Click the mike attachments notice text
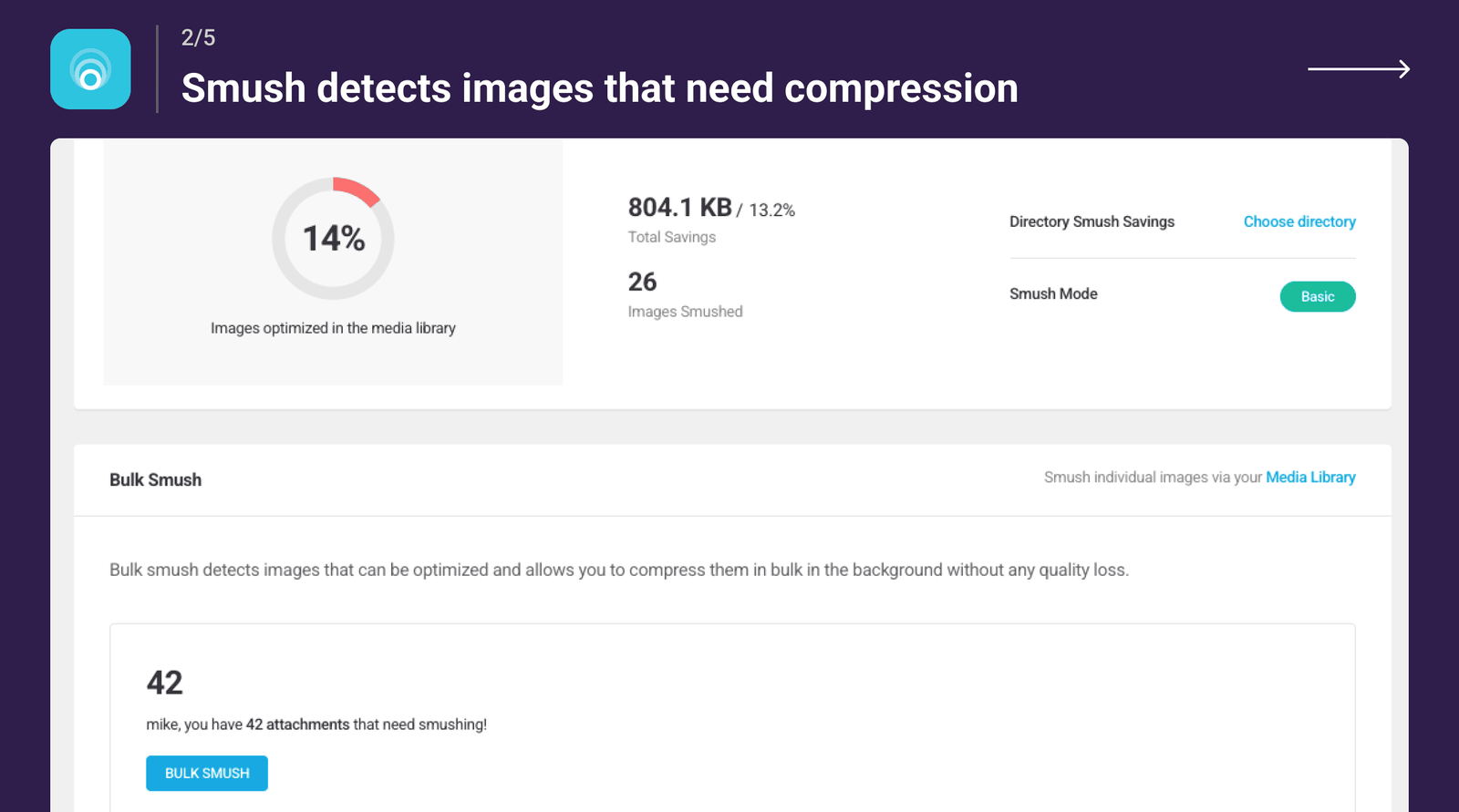Screen dimensions: 1459x812 [x=316, y=725]
